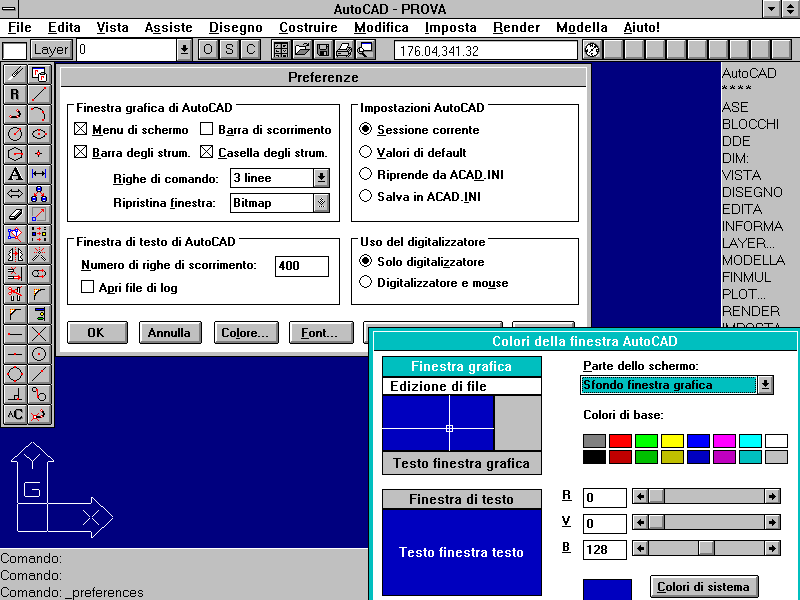800x600 pixels.
Task: Toggle Ortho mode 'O' button
Action: 208,49
